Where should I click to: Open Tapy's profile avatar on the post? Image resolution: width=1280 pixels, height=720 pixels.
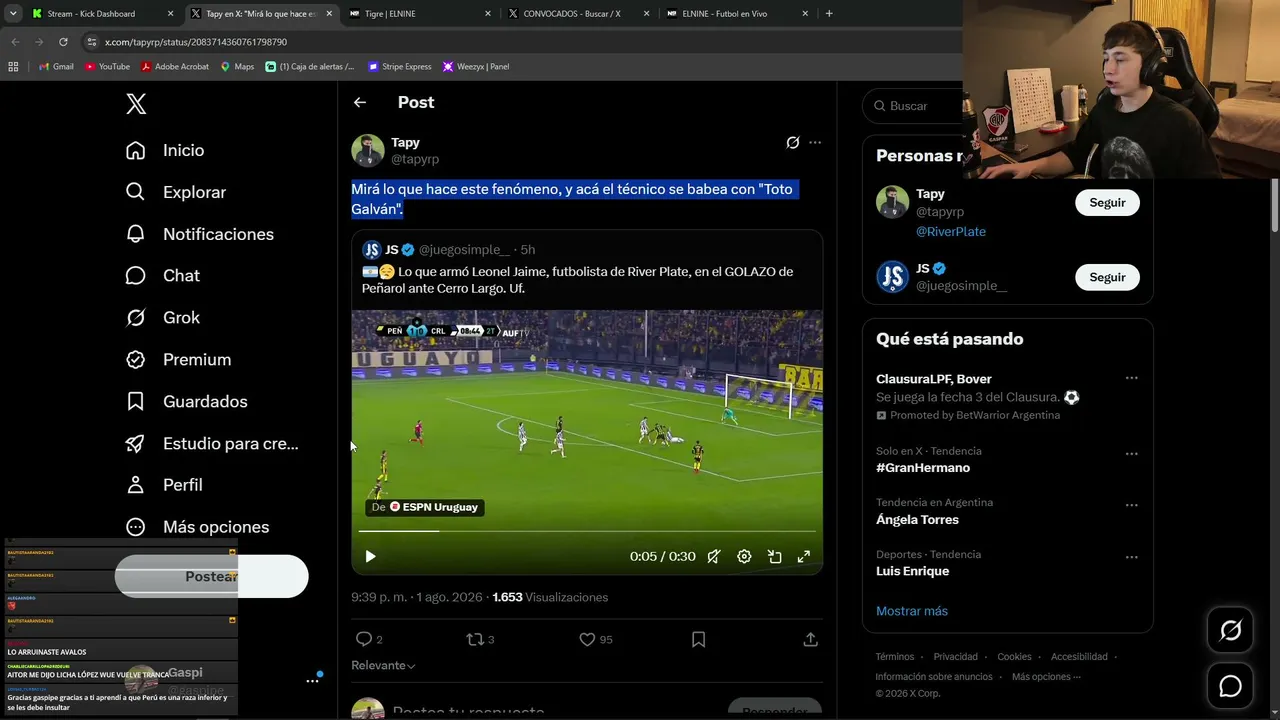[368, 150]
